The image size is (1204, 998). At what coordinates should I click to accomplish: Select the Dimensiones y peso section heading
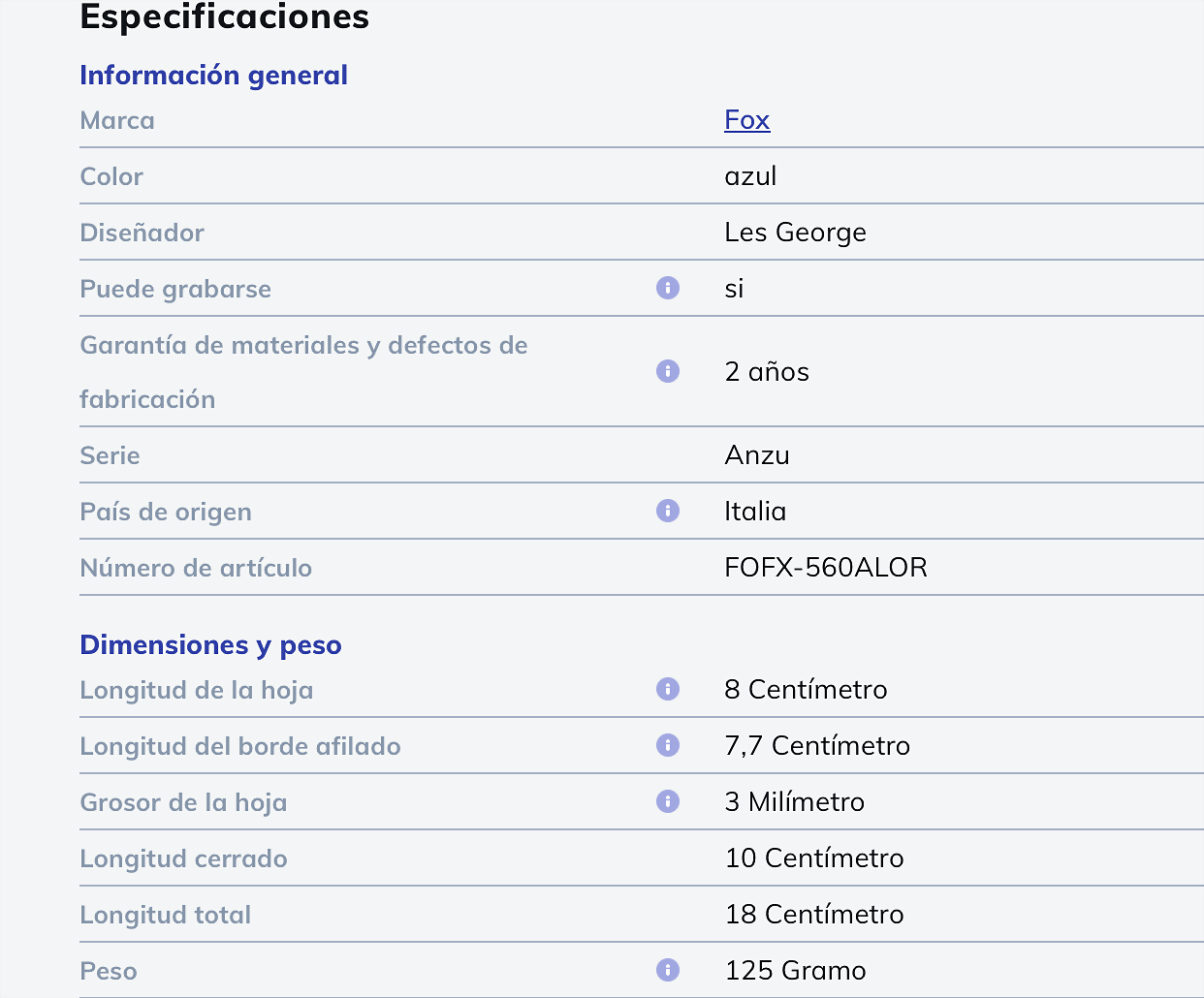[210, 645]
